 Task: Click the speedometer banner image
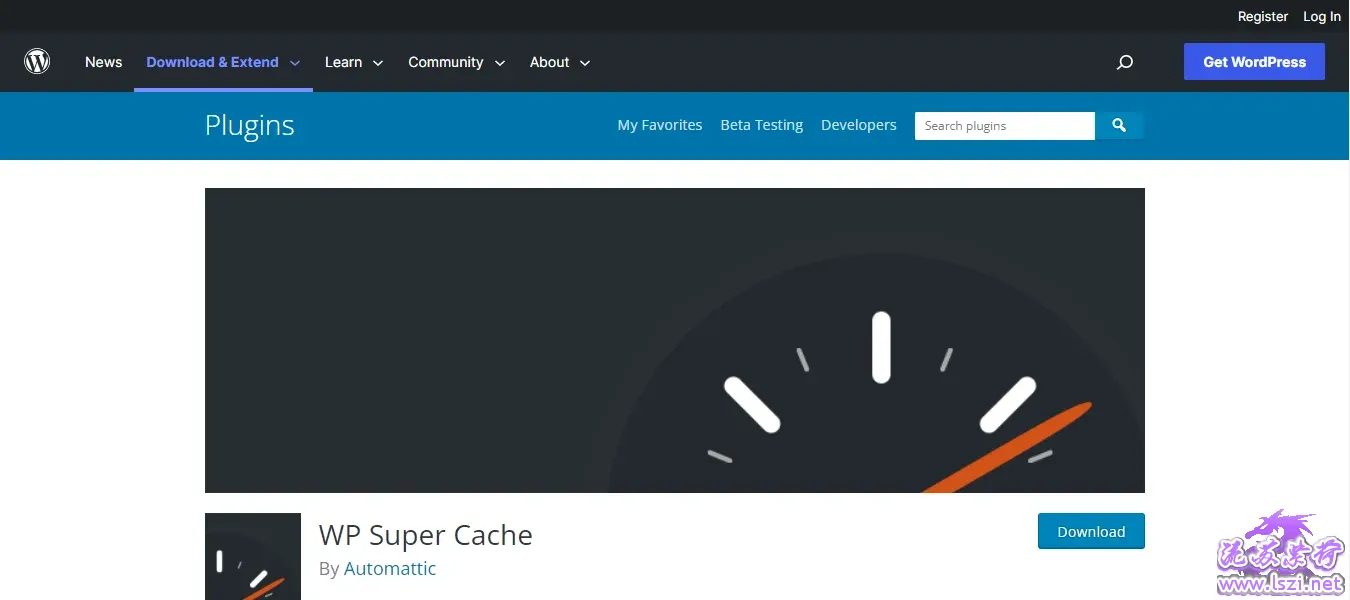(x=675, y=340)
